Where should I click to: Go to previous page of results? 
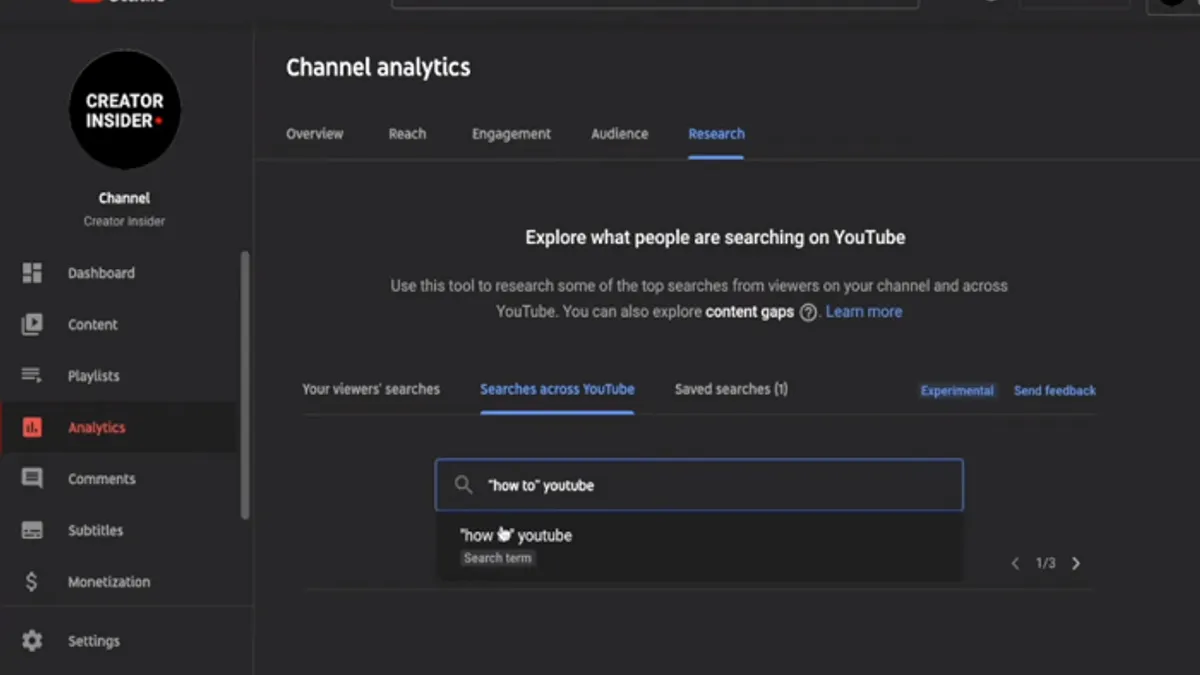1015,563
